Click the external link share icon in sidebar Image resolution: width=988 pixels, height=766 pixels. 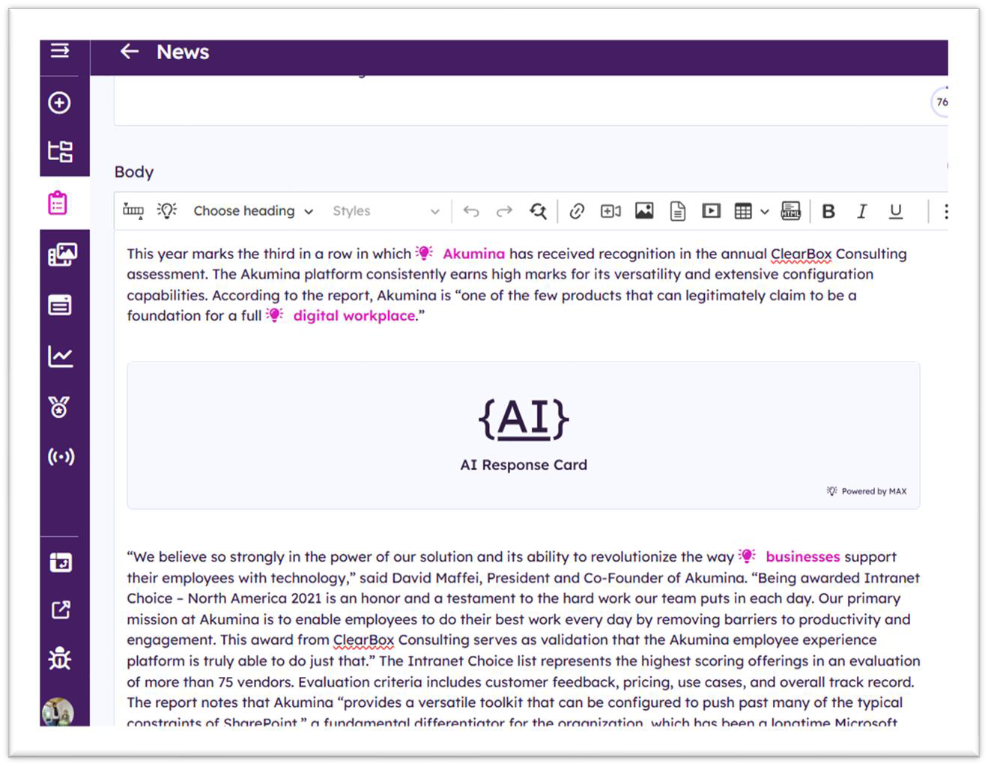click(60, 610)
